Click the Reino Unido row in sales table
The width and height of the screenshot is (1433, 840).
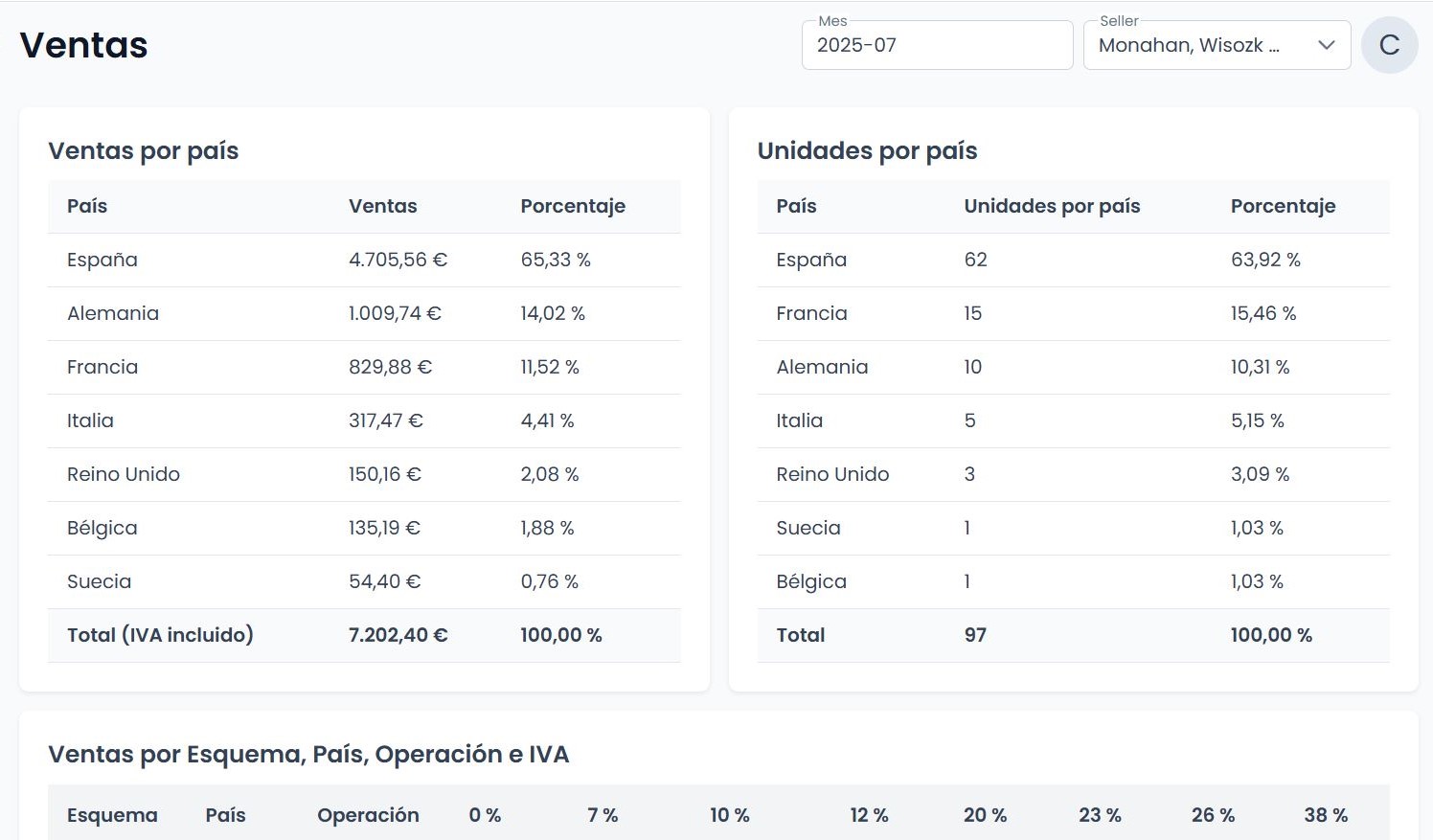364,474
